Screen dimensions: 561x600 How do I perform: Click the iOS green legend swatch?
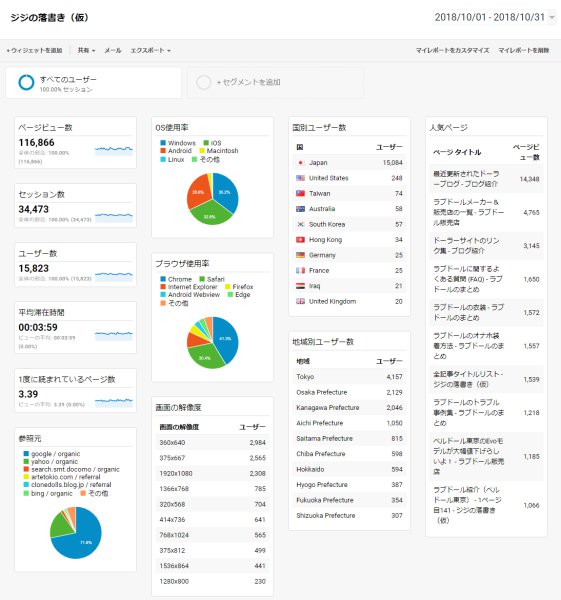click(206, 143)
